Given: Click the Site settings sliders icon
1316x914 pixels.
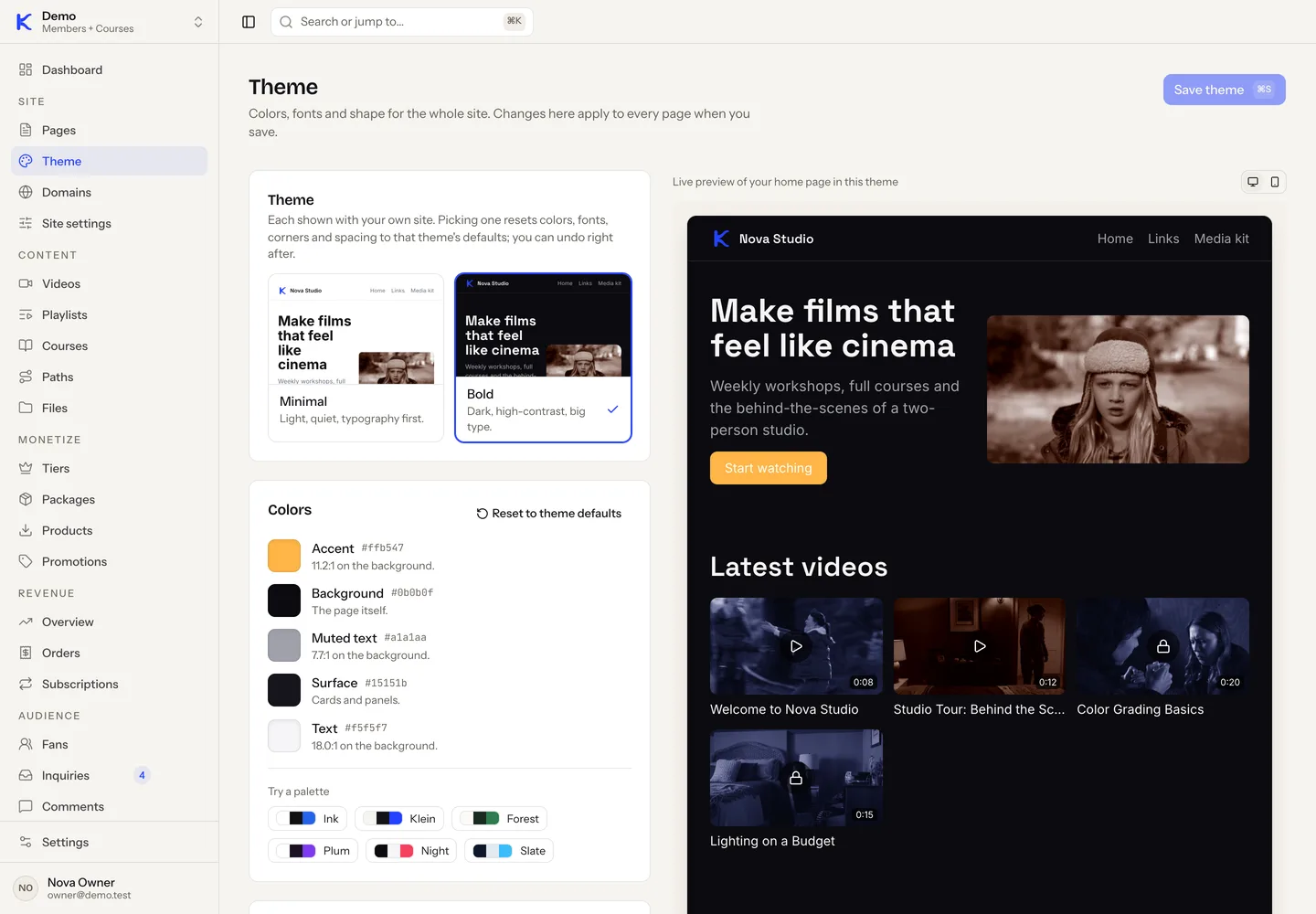Looking at the screenshot, I should pos(26,223).
